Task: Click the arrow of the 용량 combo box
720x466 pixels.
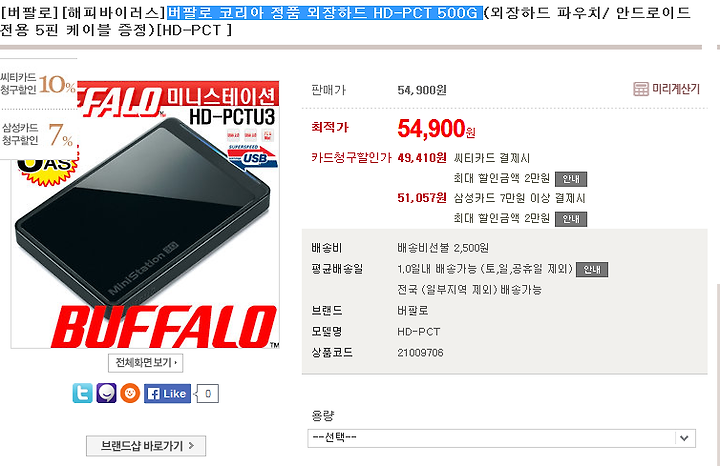Action: 684,438
